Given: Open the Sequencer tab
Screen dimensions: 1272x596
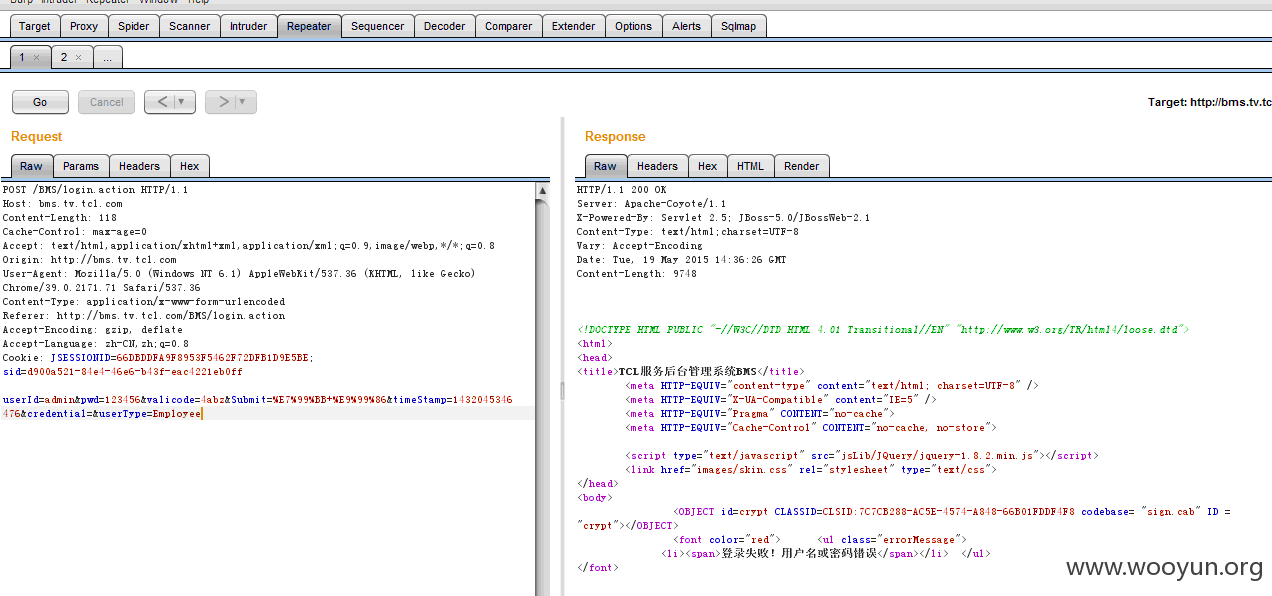Looking at the screenshot, I should pyautogui.click(x=378, y=26).
